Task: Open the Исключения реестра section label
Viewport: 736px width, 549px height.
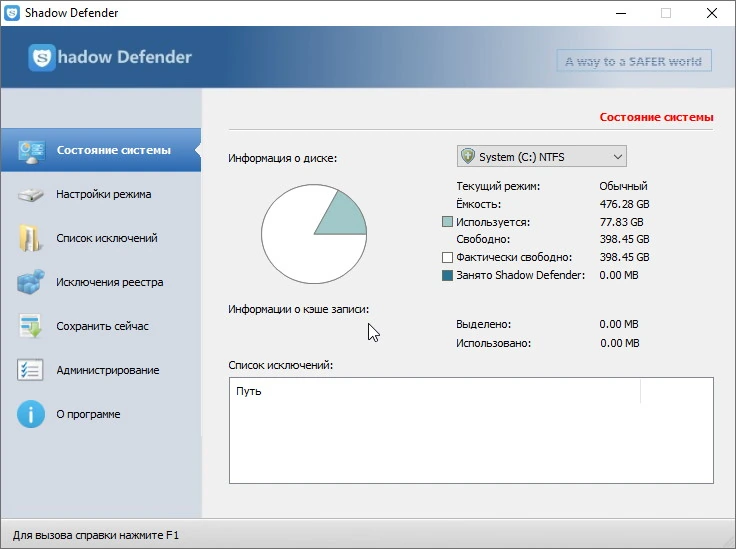Action: click(x=110, y=282)
